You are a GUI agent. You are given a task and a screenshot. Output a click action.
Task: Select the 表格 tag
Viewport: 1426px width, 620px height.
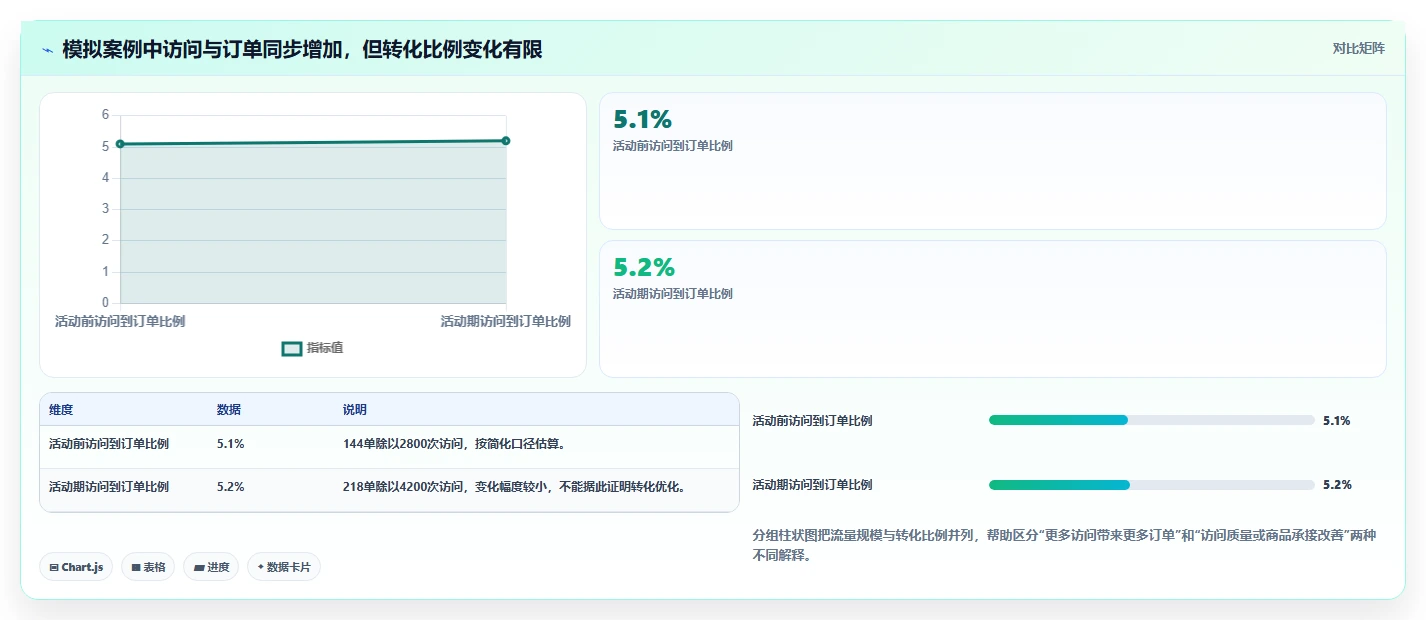point(148,567)
